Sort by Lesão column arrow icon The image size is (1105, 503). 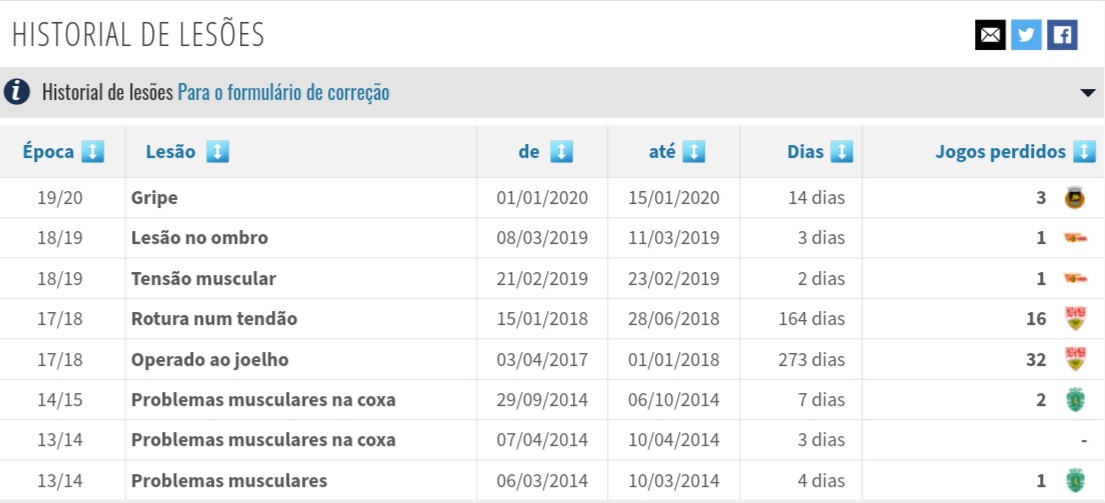pyautogui.click(x=217, y=152)
